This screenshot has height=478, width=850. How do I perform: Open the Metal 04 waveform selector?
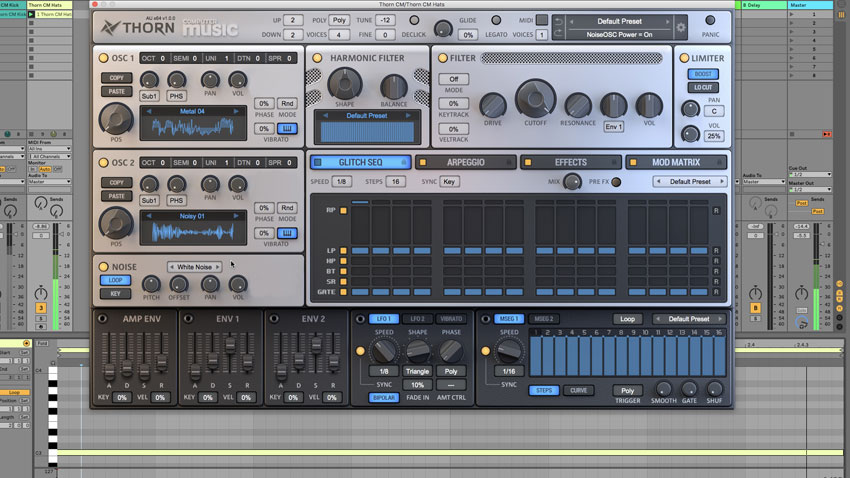point(192,111)
